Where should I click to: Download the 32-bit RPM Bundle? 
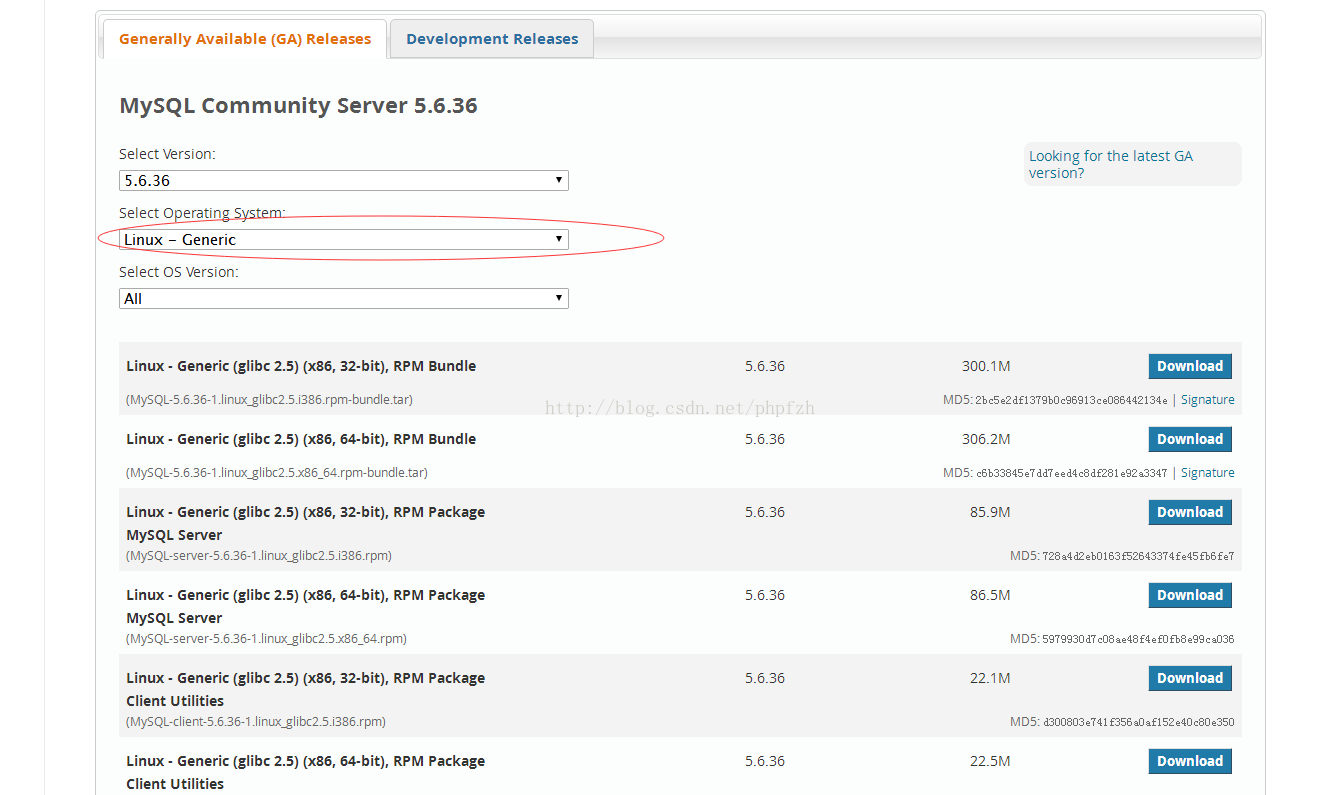tap(1190, 366)
